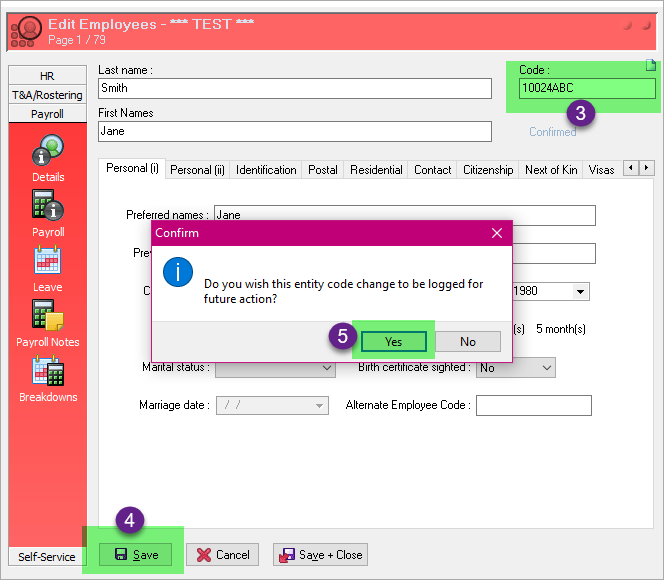Switch to the Next of Kin tab
664x580 pixels.
tap(551, 170)
